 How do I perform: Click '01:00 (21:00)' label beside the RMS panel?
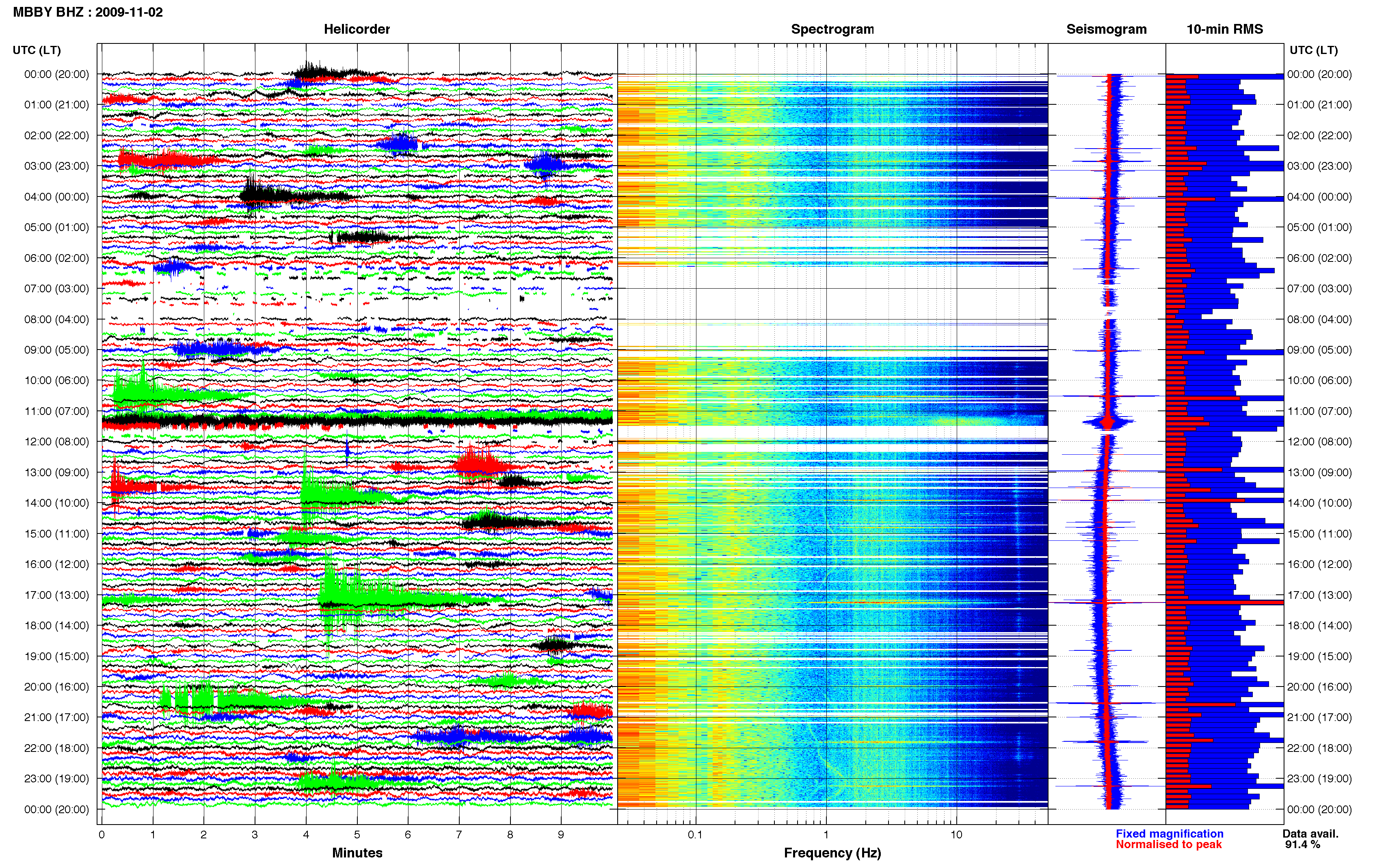pyautogui.click(x=1319, y=104)
